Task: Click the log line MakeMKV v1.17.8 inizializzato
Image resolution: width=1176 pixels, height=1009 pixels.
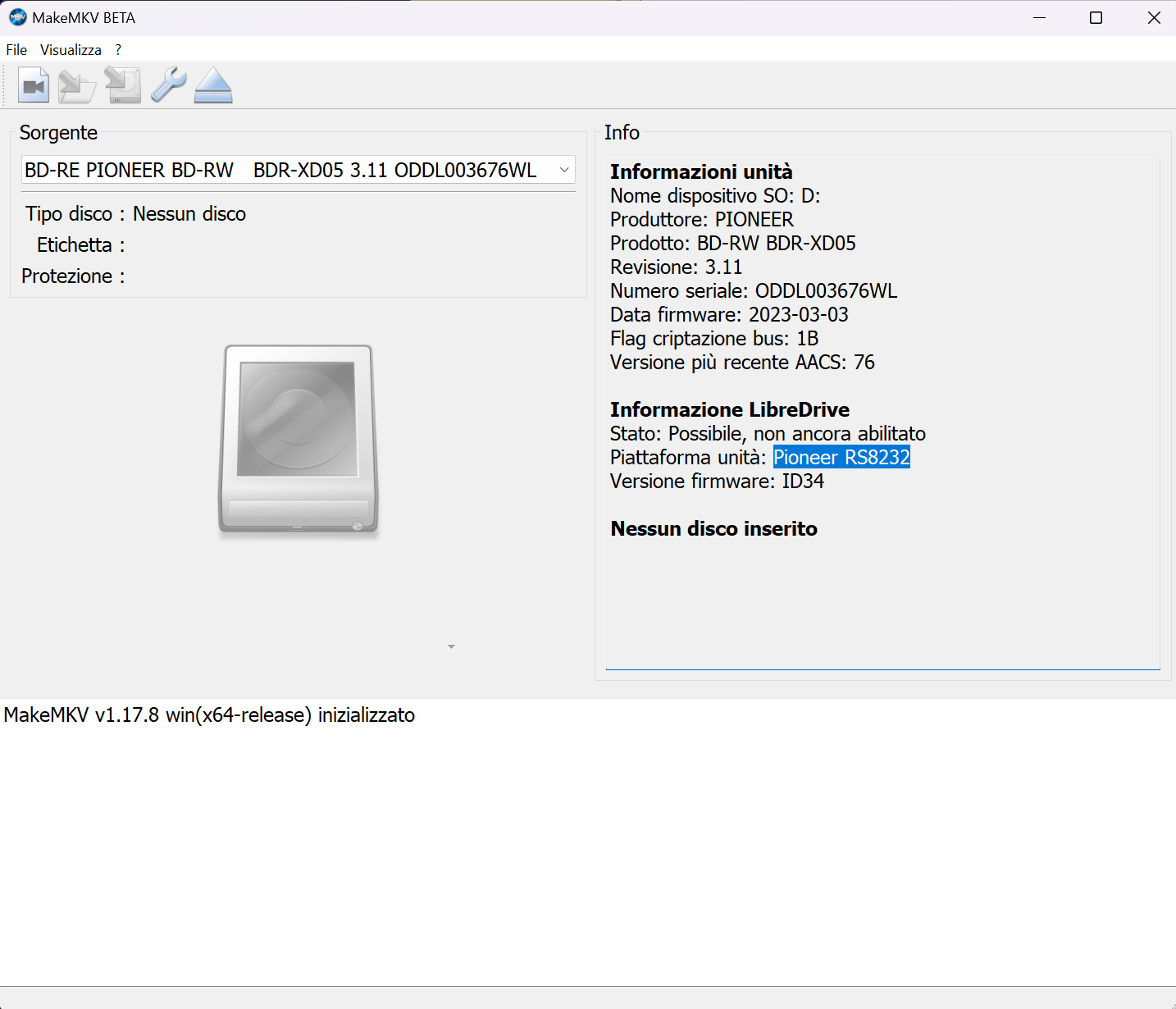Action: (x=209, y=715)
